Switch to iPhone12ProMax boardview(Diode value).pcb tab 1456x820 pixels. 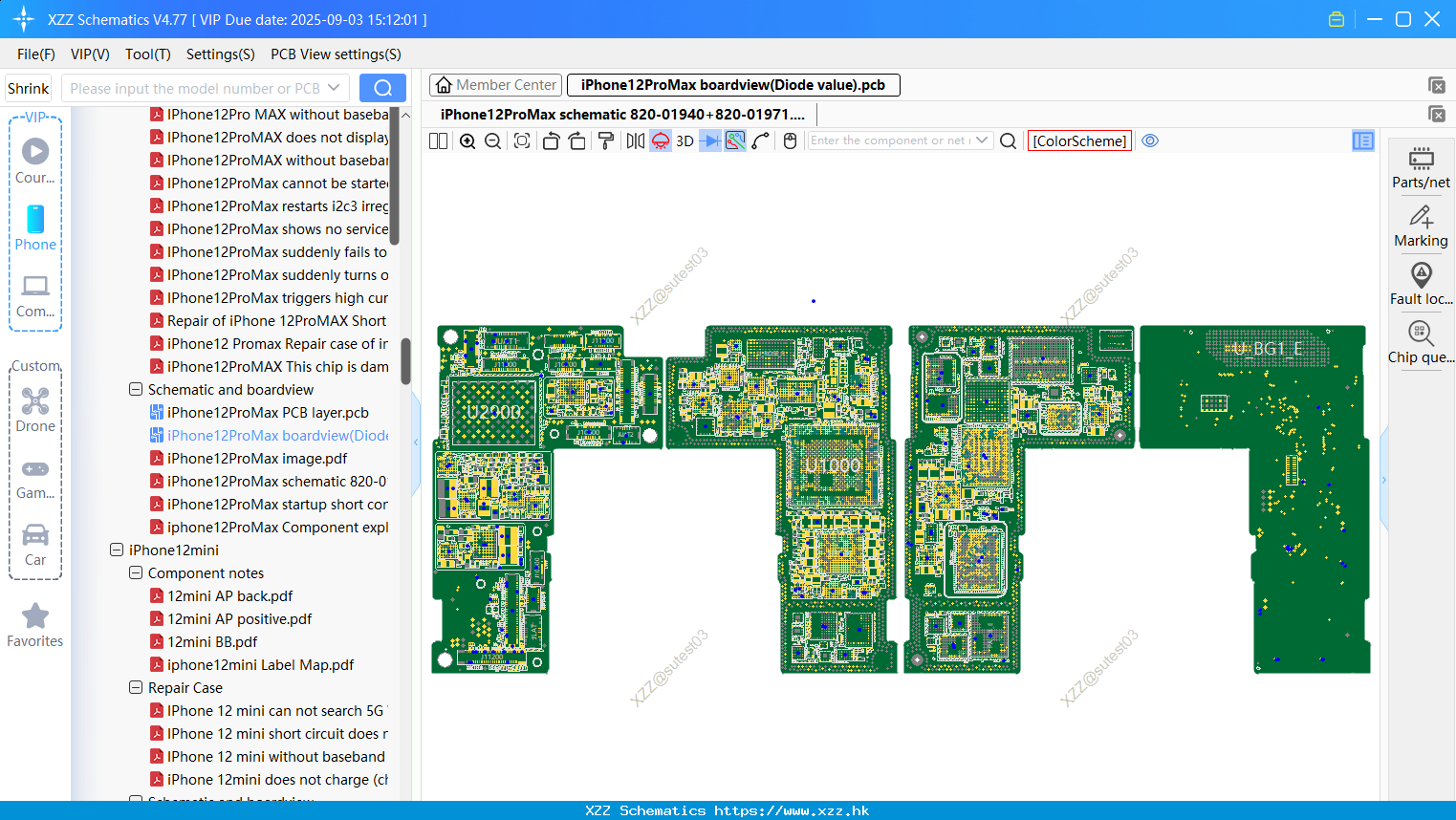pyautogui.click(x=733, y=85)
